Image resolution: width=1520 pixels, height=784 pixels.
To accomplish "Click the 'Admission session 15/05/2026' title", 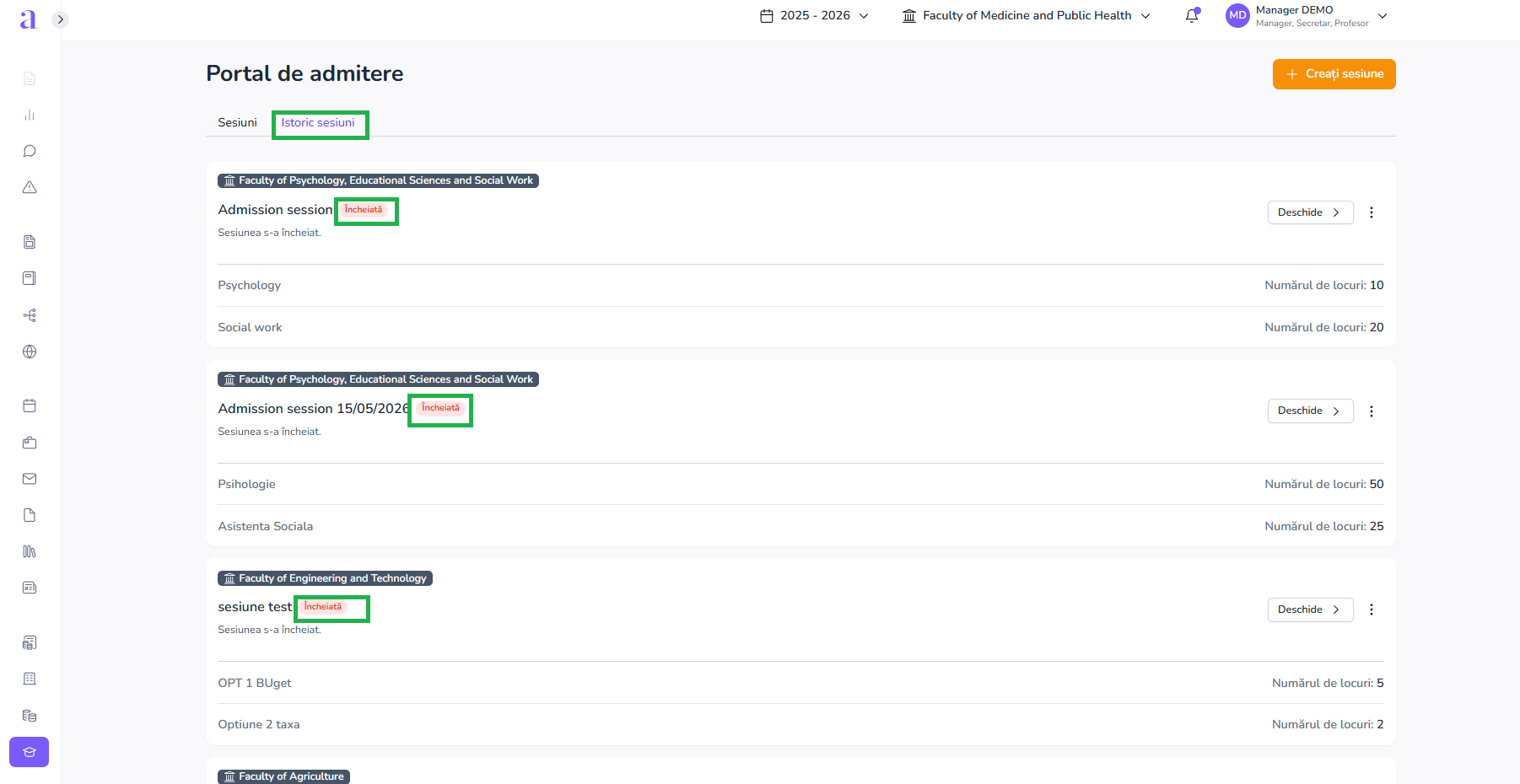I will click(x=314, y=409).
